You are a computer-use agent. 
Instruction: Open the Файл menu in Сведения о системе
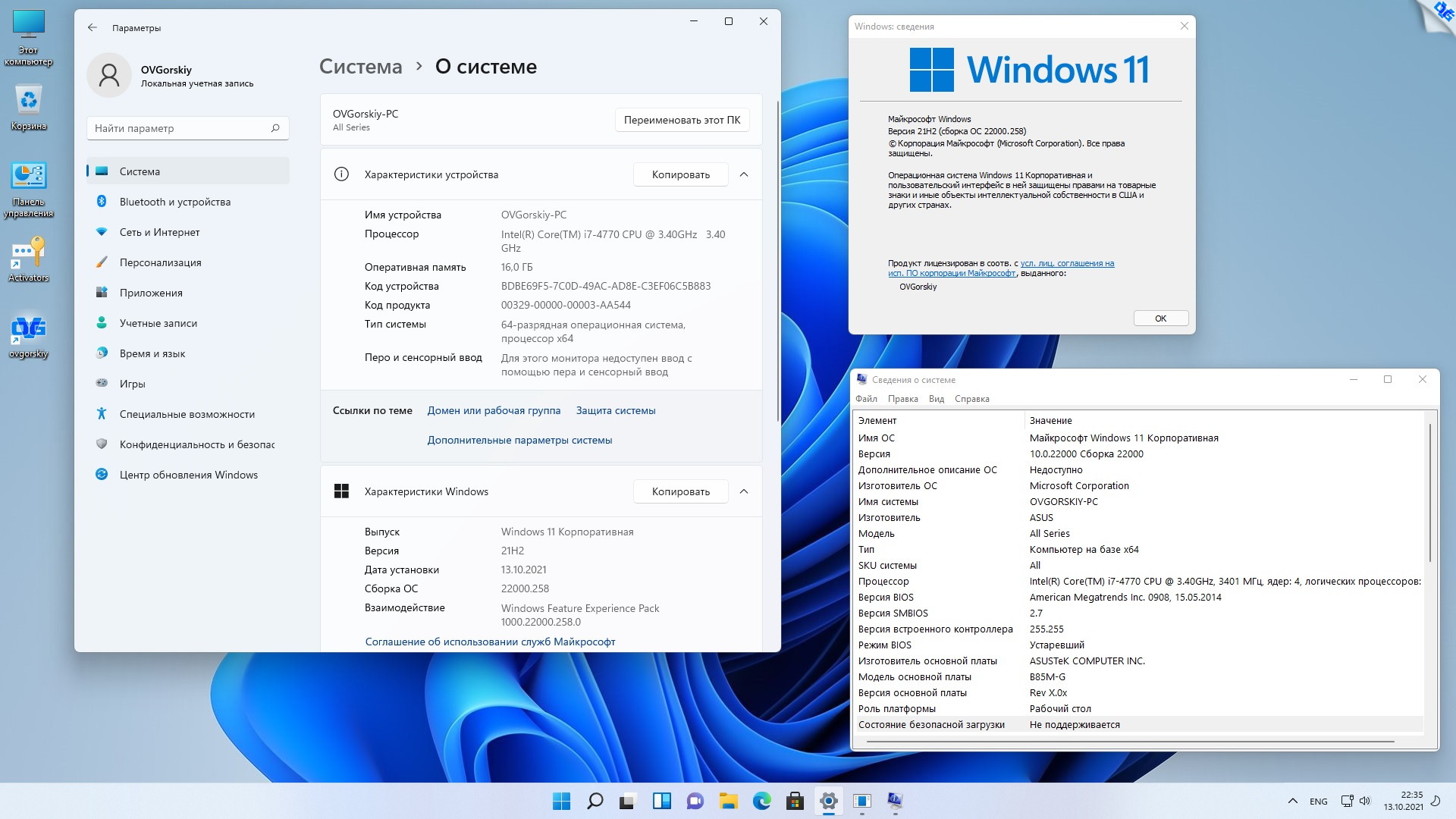pos(866,399)
